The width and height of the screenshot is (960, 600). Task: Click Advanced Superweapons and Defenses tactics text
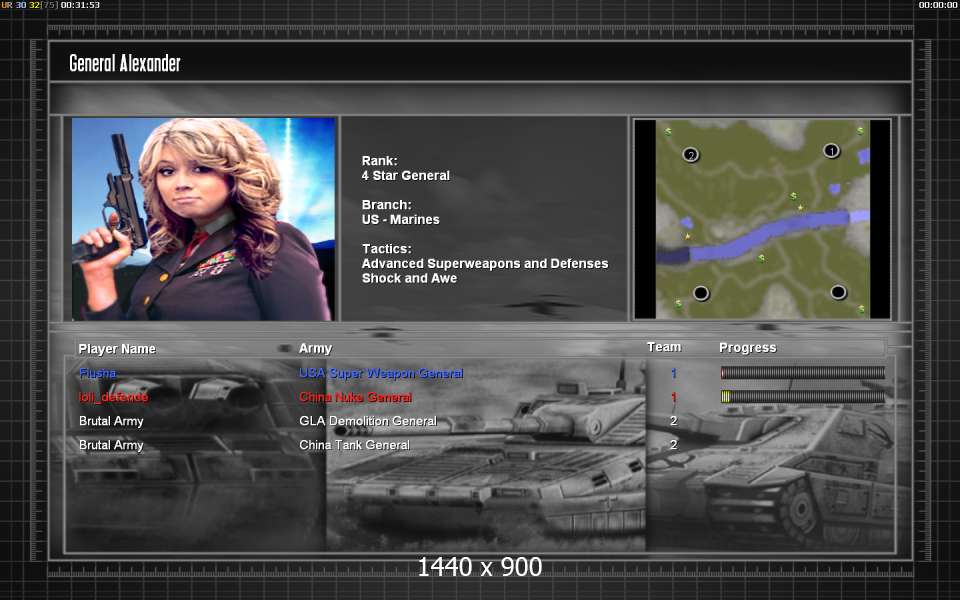[x=485, y=264]
